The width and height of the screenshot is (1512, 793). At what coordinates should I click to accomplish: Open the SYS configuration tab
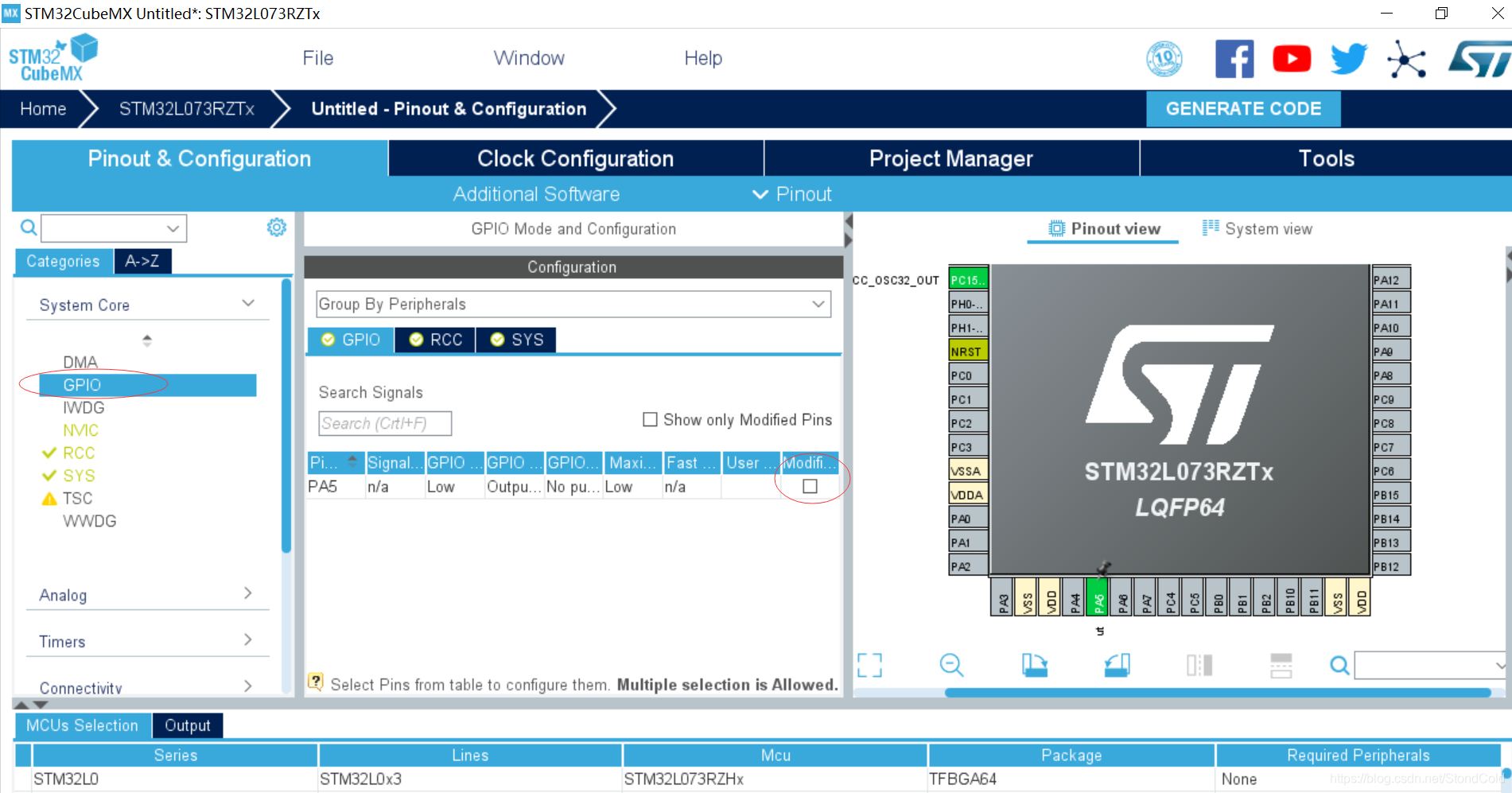point(517,340)
